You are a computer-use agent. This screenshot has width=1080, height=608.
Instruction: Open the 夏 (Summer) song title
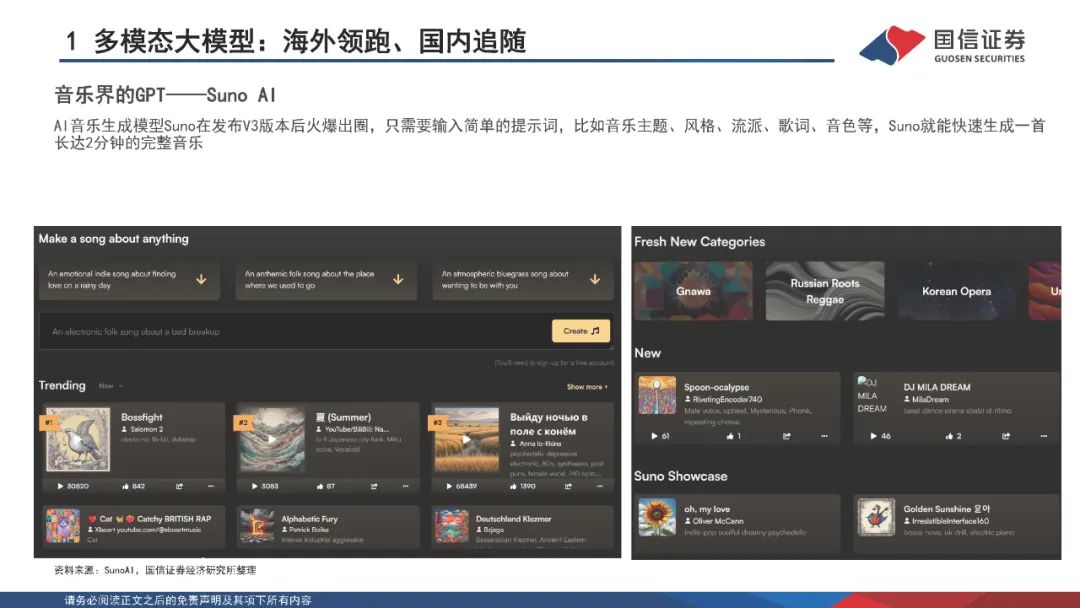343,417
